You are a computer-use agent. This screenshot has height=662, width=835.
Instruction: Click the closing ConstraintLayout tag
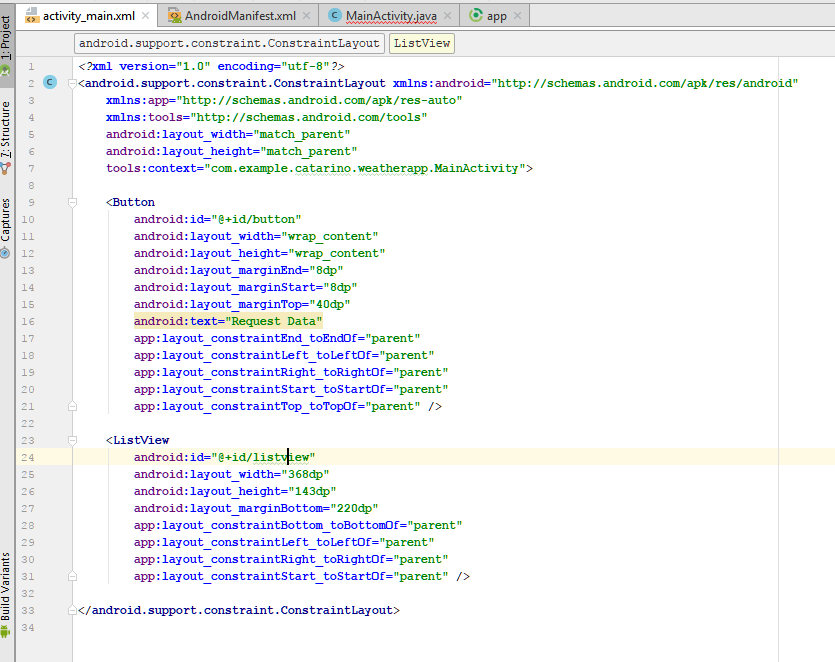point(239,610)
